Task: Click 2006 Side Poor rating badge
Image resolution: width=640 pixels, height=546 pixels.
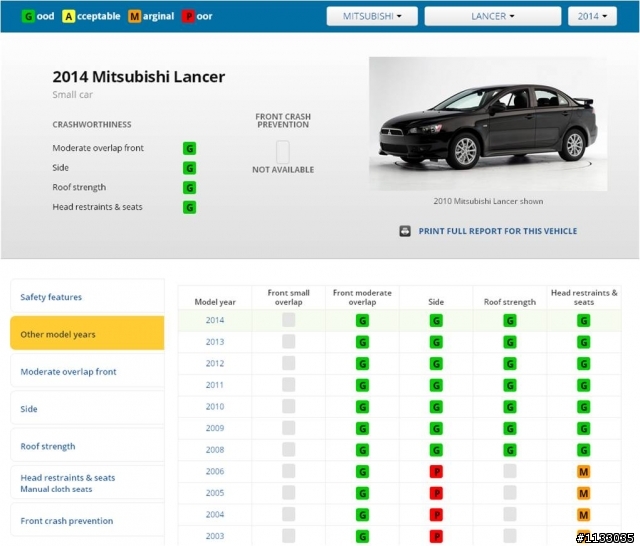Action: click(x=436, y=472)
